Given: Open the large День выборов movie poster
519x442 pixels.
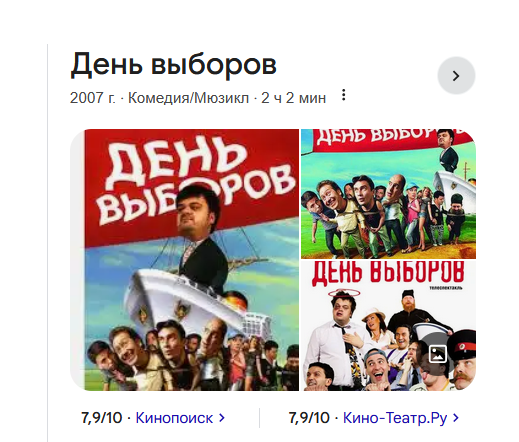Looking at the screenshot, I should tap(185, 260).
